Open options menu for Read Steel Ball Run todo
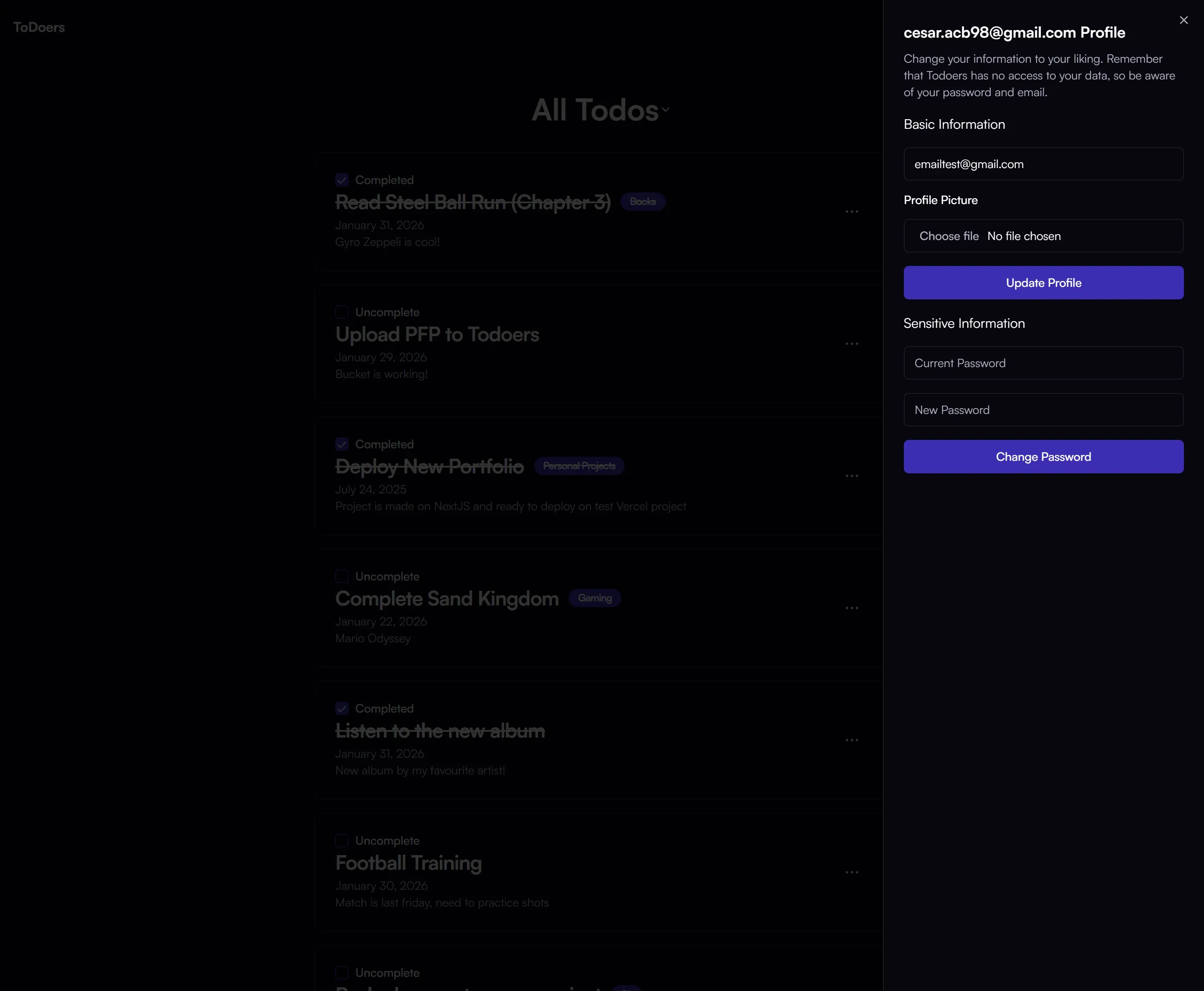Viewport: 1204px width, 991px height. point(851,212)
